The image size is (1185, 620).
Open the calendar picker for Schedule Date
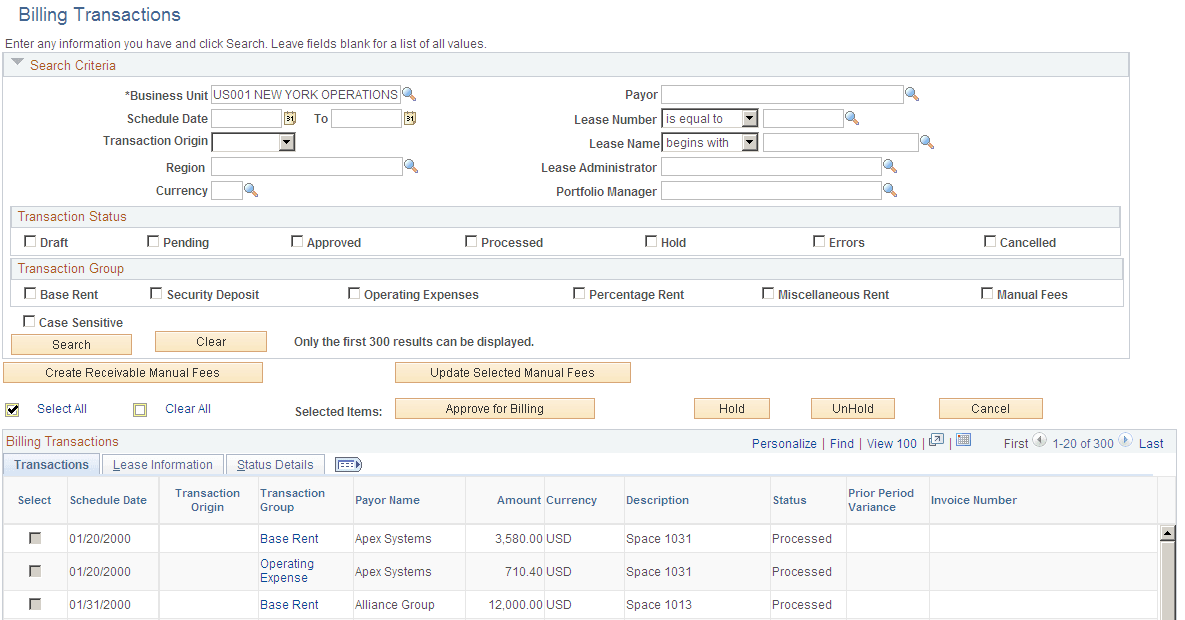click(290, 118)
